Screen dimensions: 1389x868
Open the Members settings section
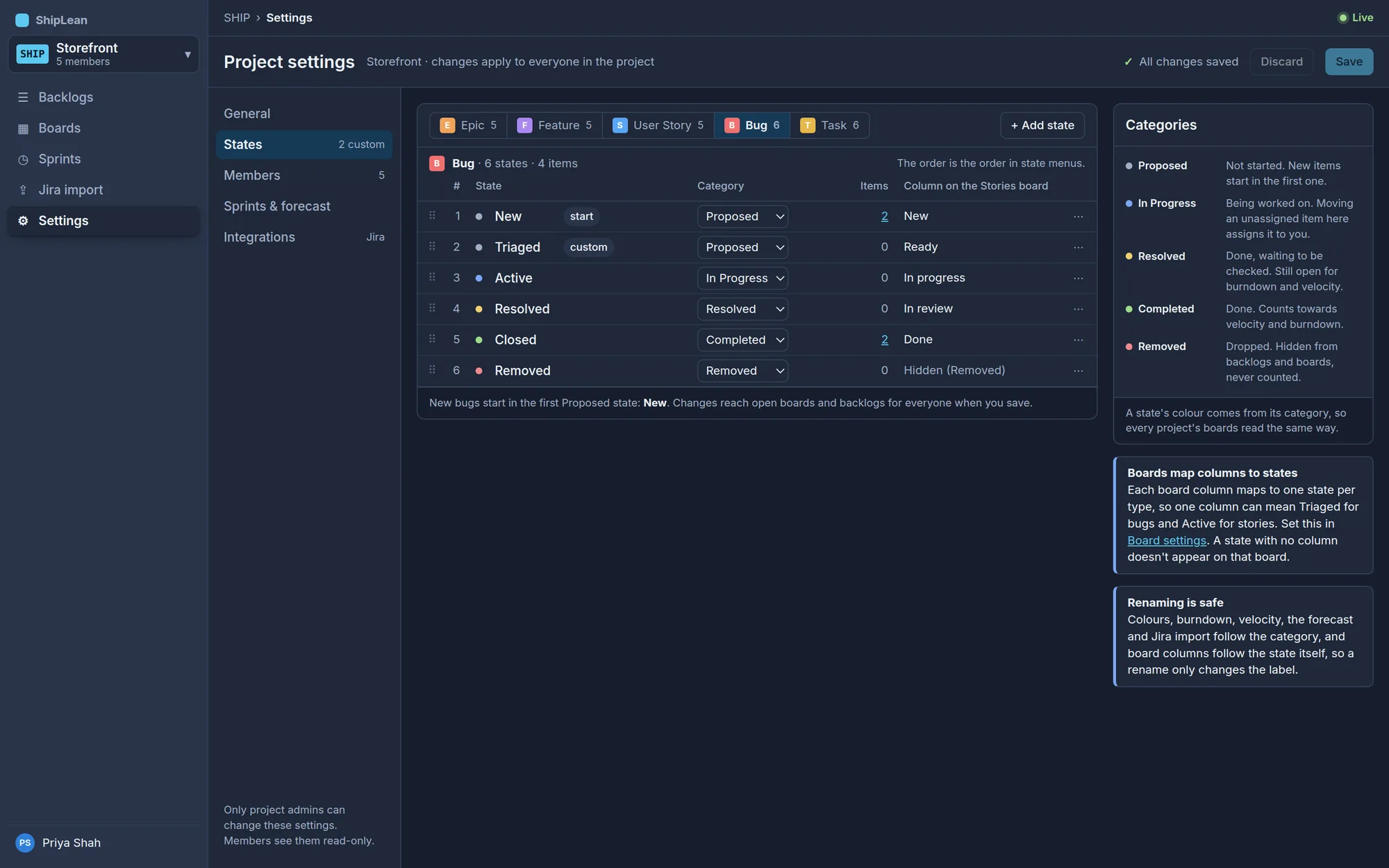click(304, 175)
